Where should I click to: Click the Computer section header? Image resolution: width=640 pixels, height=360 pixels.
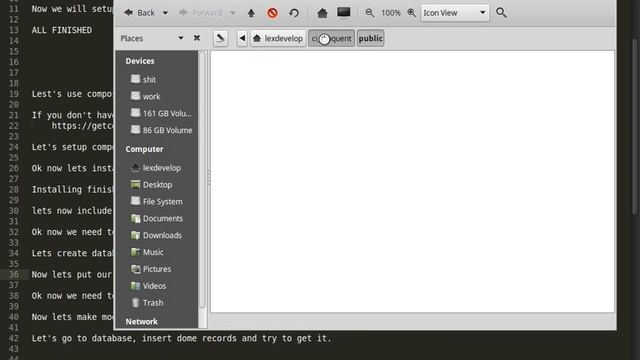click(x=144, y=149)
